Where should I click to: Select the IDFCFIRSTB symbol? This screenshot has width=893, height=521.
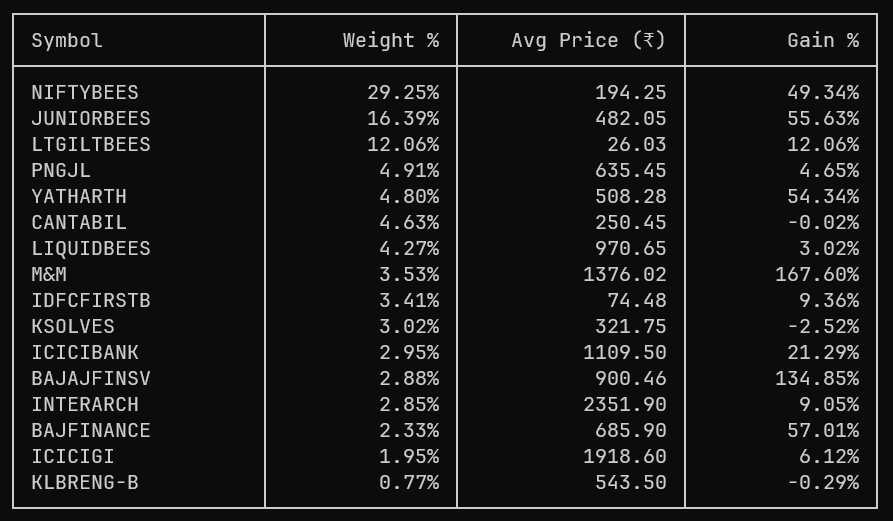click(x=91, y=301)
